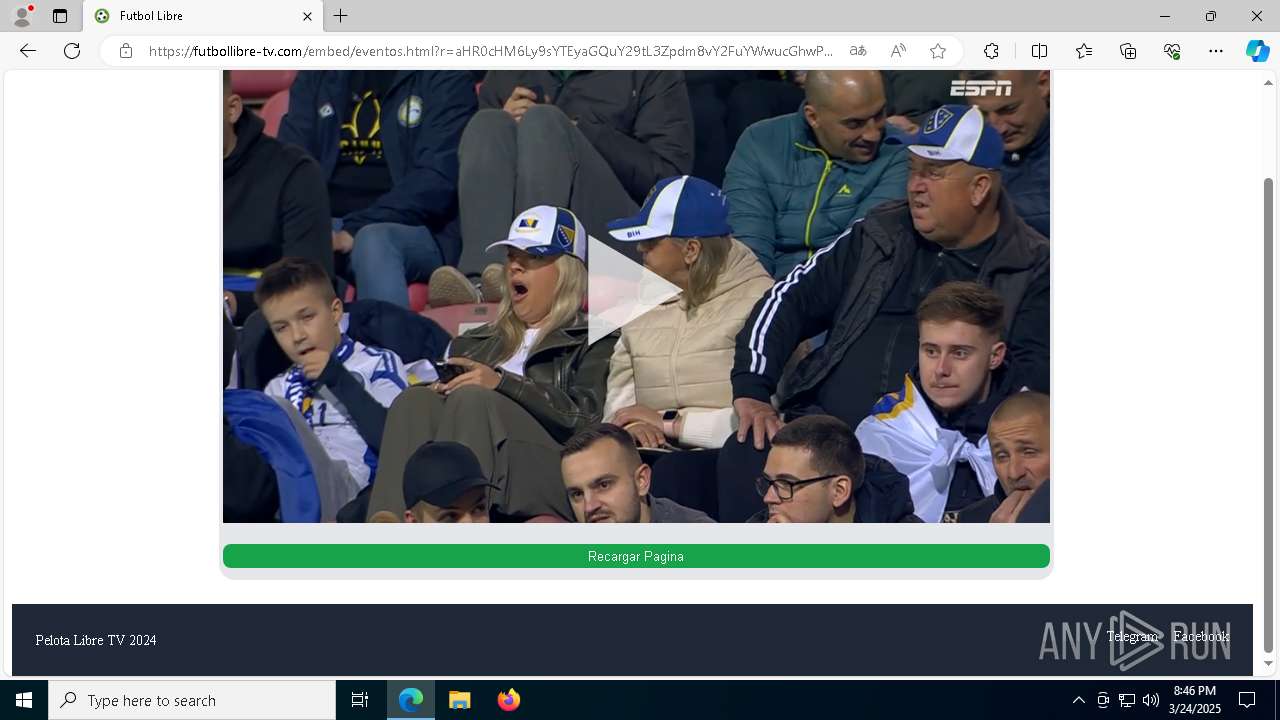Go back to previous page

pos(28,51)
